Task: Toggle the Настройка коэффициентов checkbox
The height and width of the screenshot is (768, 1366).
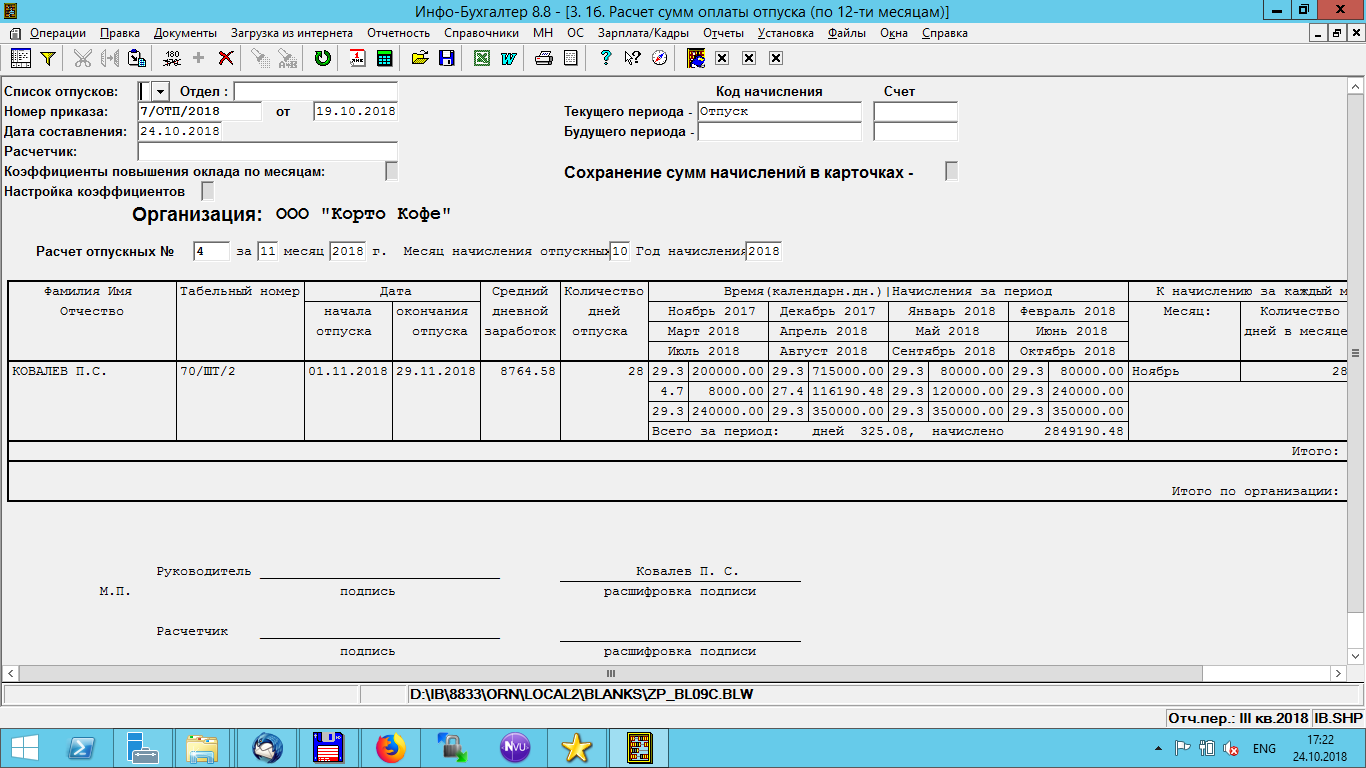Action: (x=208, y=190)
